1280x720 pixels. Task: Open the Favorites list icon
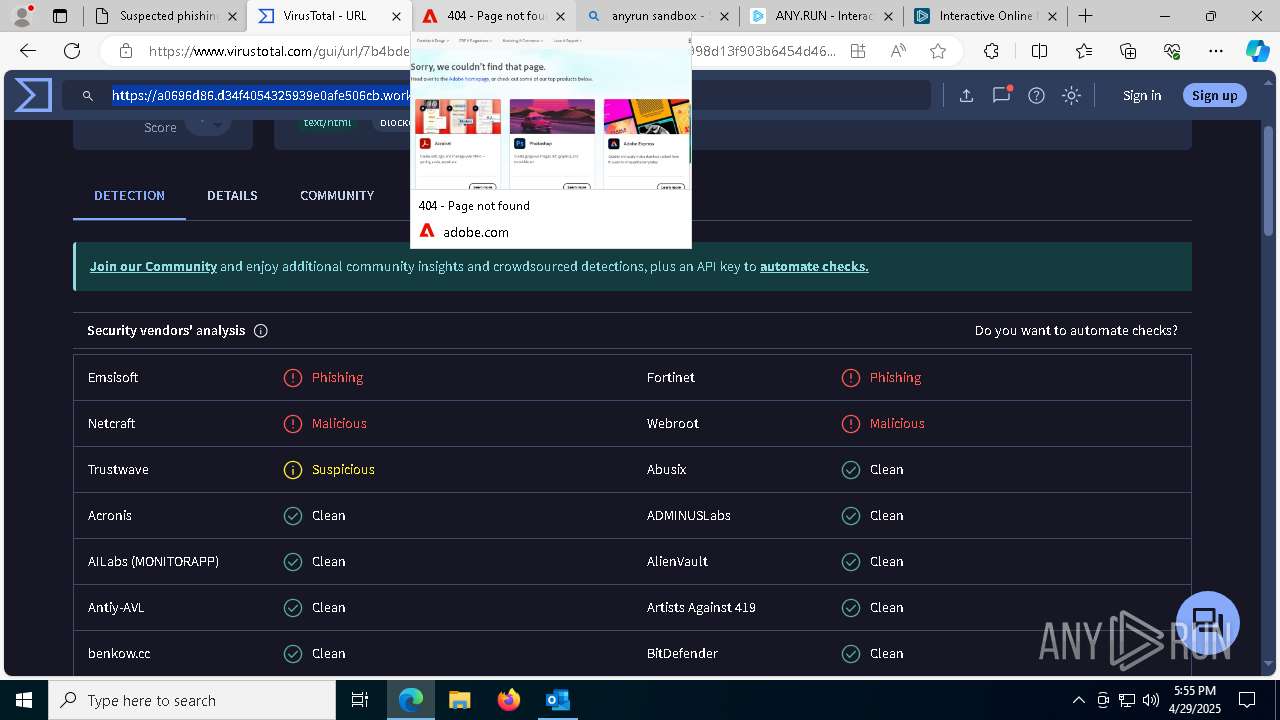pyautogui.click(x=1084, y=51)
